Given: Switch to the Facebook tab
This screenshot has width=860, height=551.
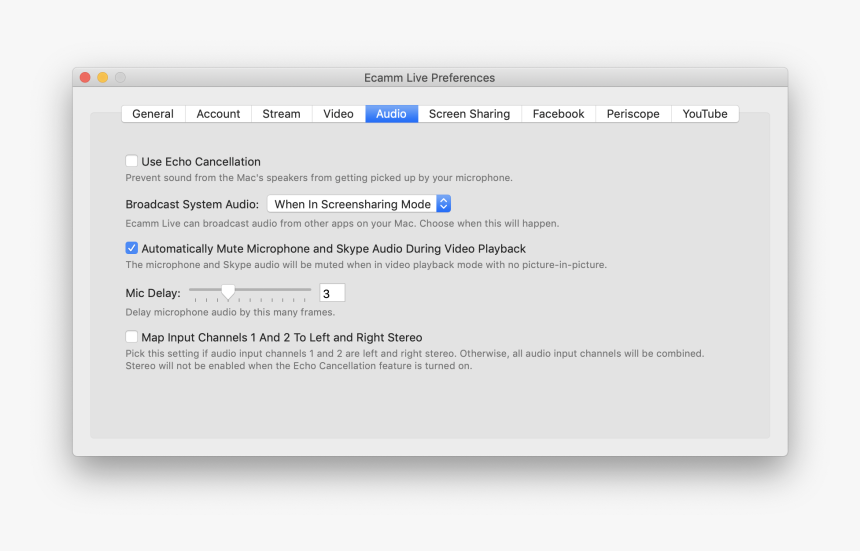Looking at the screenshot, I should [x=558, y=114].
